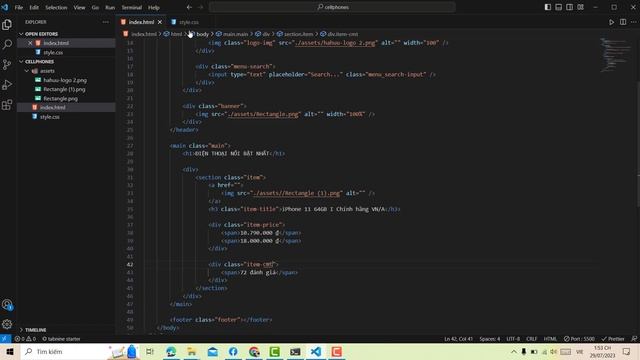Viewport: 640px width, 360px height.
Task: Open Facebook icon in taskbar
Action: [233, 351]
